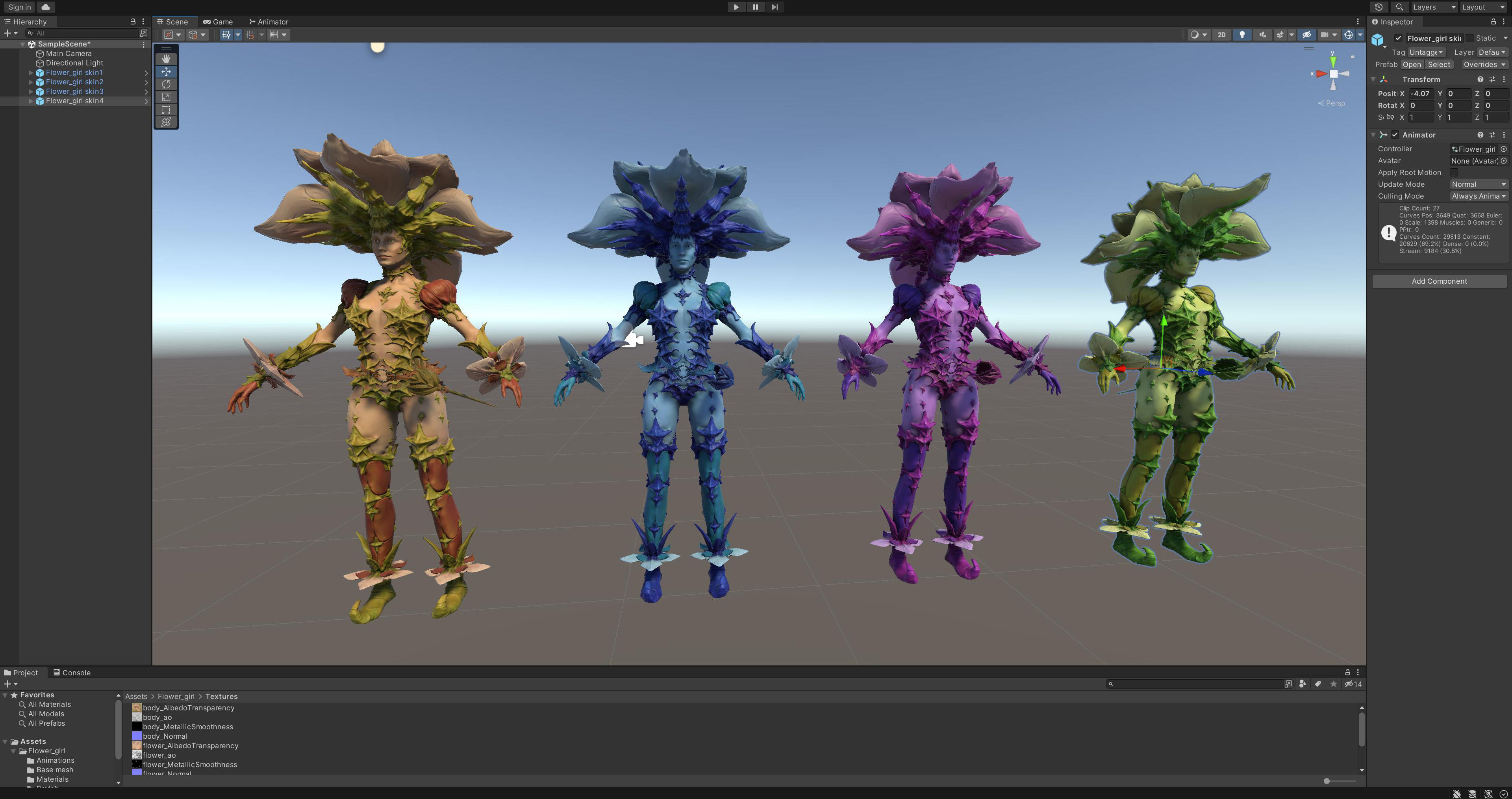
Task: Click the Add Component button
Action: pos(1439,281)
